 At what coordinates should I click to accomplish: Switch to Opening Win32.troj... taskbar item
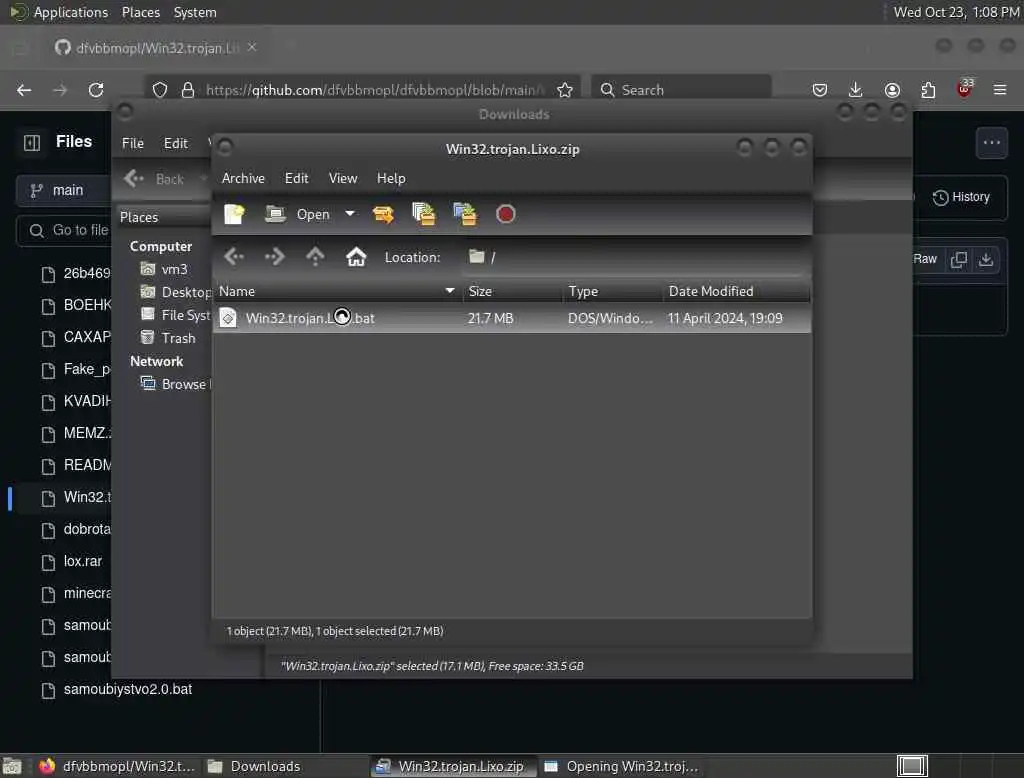point(622,766)
